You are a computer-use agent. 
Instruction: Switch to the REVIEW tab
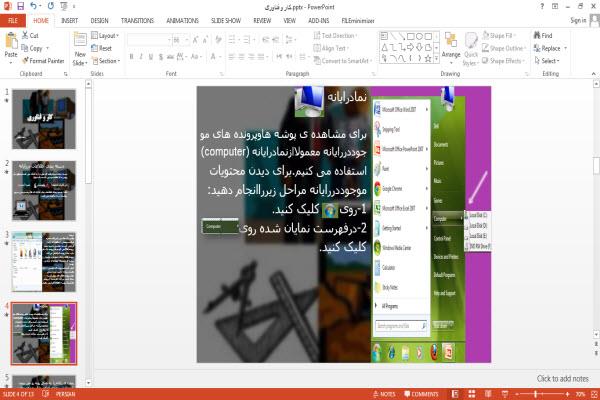262,21
